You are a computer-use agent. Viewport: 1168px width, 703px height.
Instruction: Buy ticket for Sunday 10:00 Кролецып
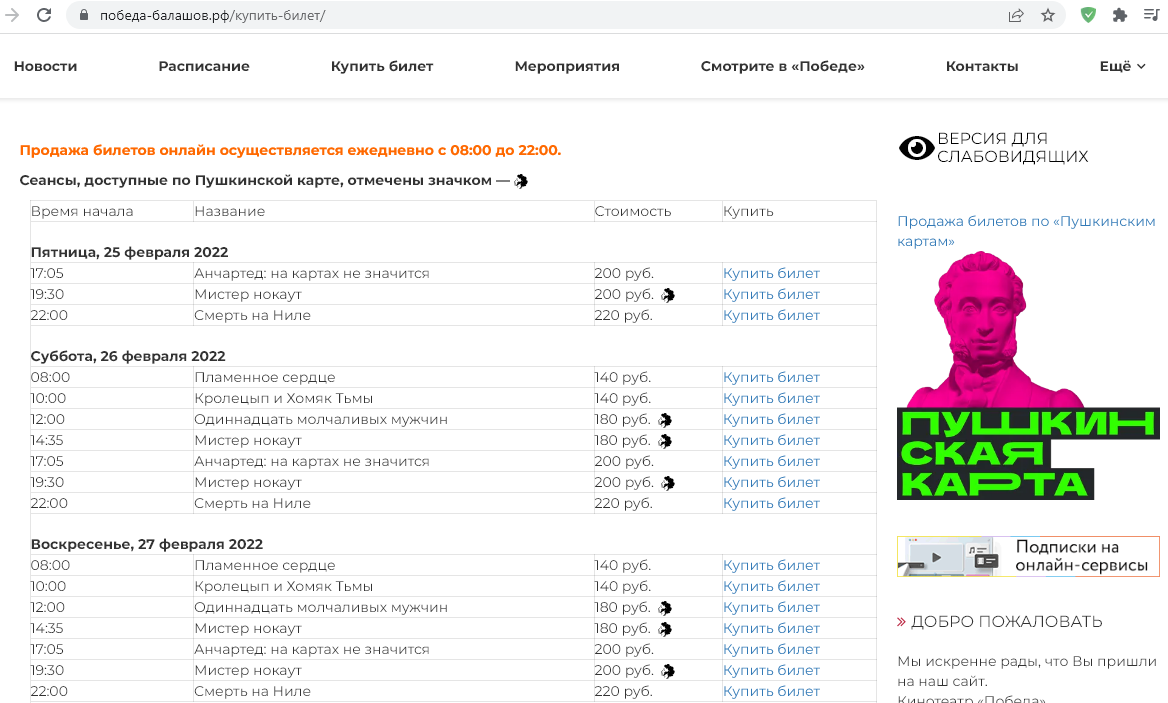click(x=771, y=586)
